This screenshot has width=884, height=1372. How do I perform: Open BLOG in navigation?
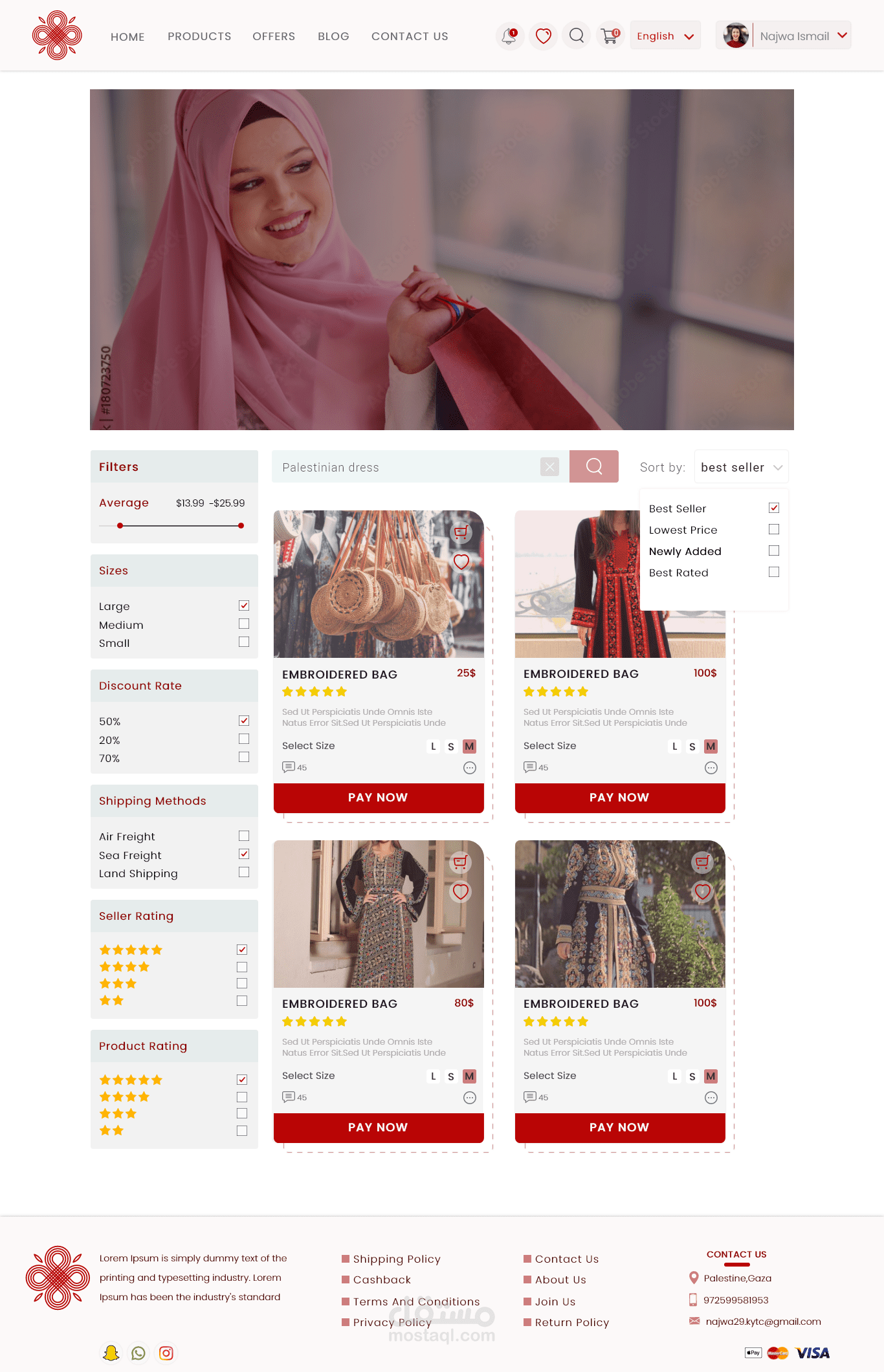(x=333, y=36)
